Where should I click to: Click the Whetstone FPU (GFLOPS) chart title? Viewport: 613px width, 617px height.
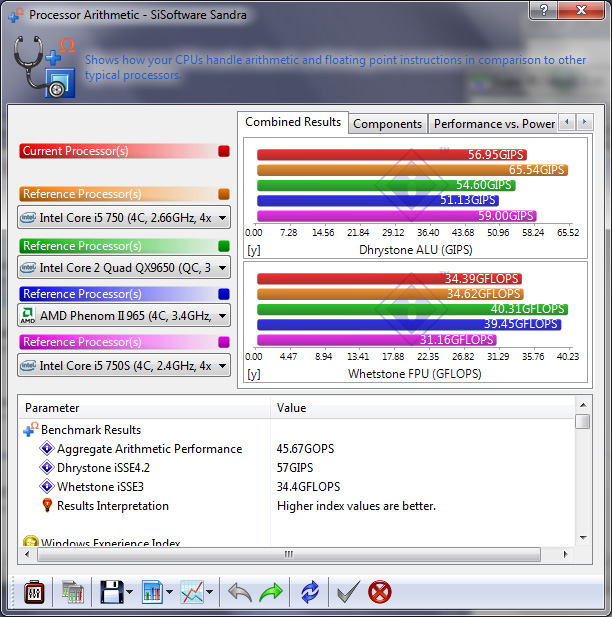415,374
